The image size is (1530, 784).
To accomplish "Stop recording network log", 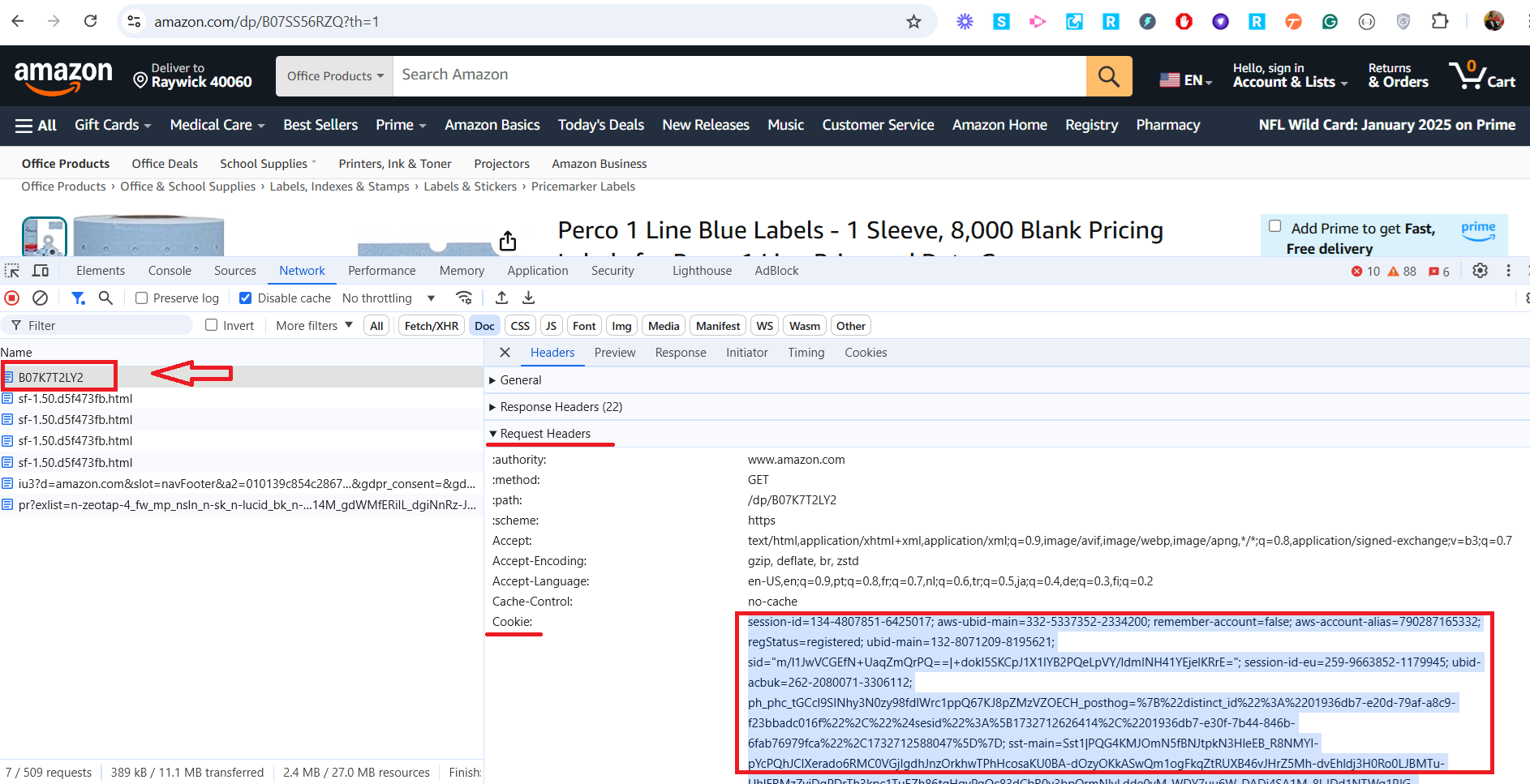I will point(12,298).
